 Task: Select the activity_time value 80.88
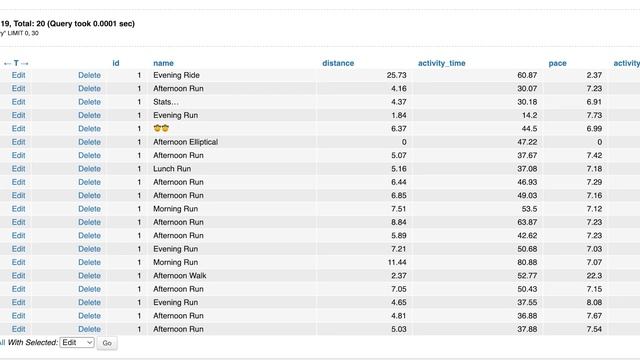[527, 262]
